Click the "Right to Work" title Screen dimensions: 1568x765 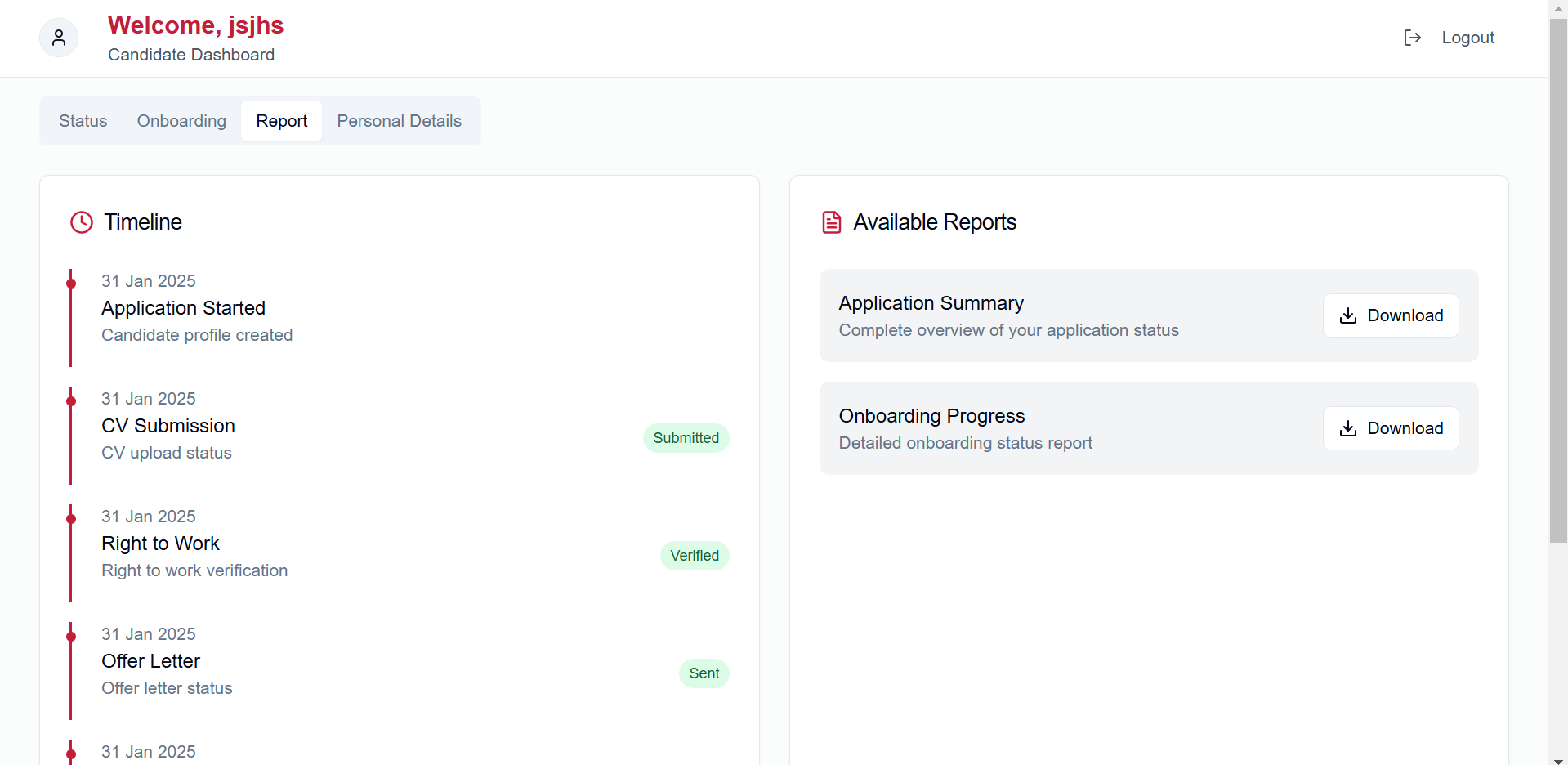pos(160,544)
